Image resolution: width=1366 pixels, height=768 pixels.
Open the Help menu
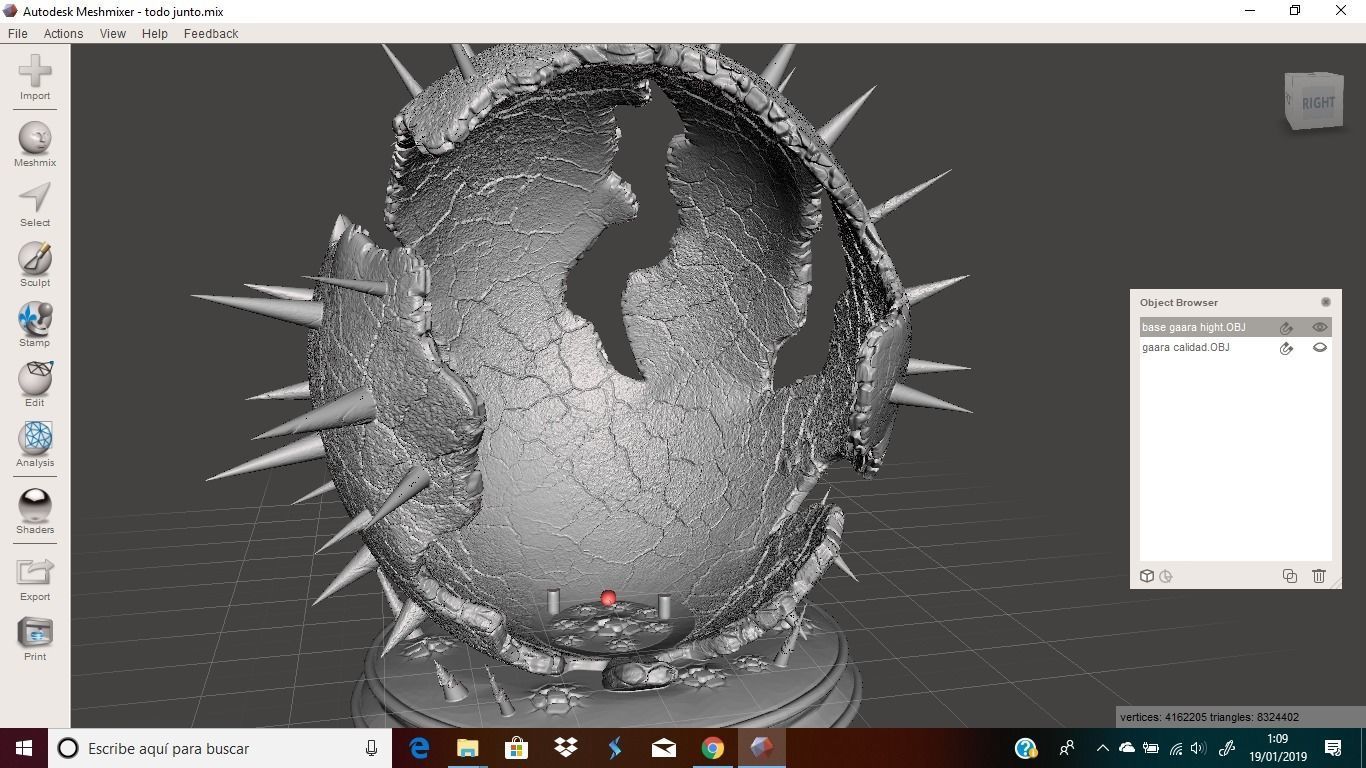click(x=155, y=33)
